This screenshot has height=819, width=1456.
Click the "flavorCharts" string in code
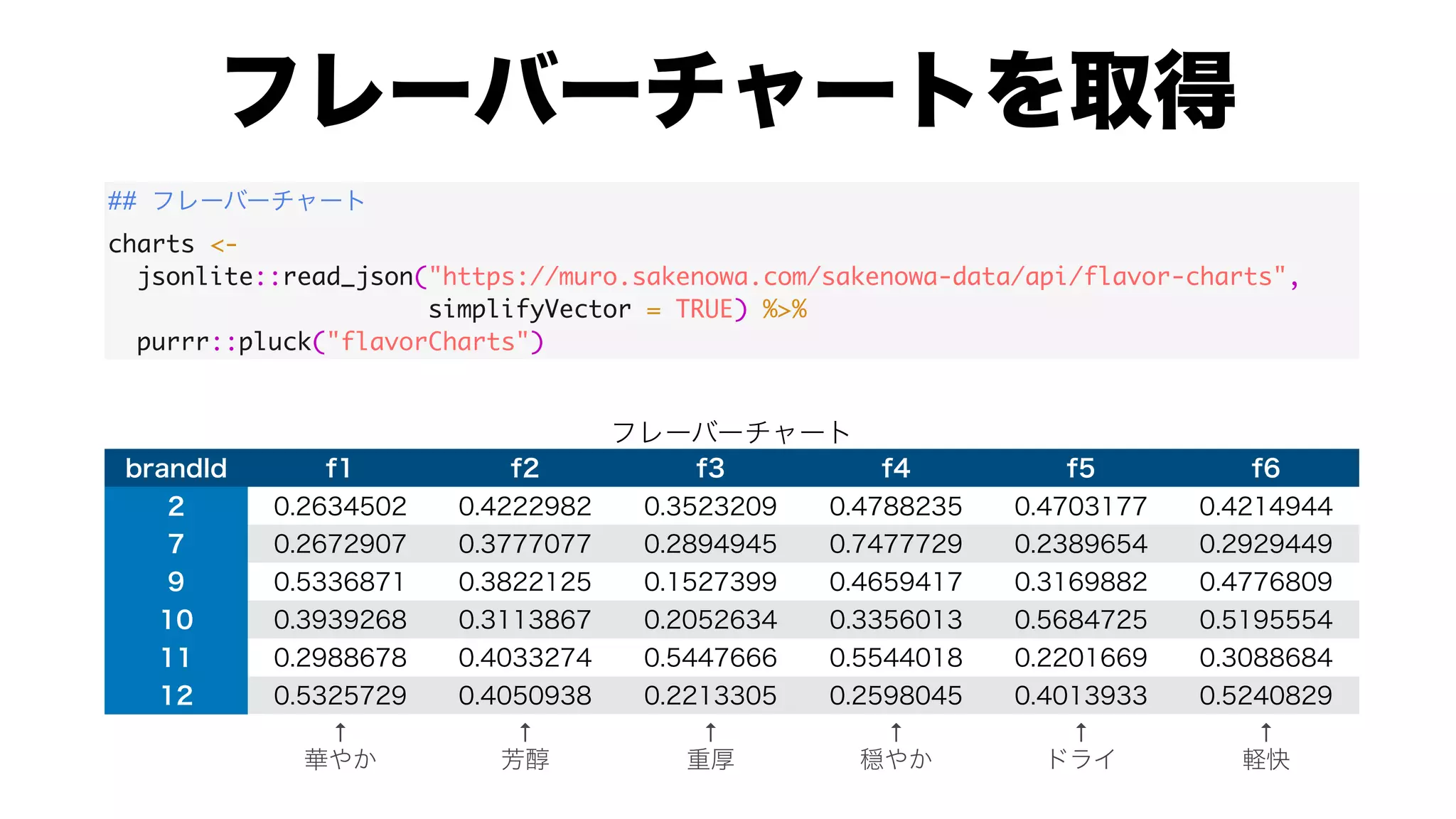click(x=427, y=342)
